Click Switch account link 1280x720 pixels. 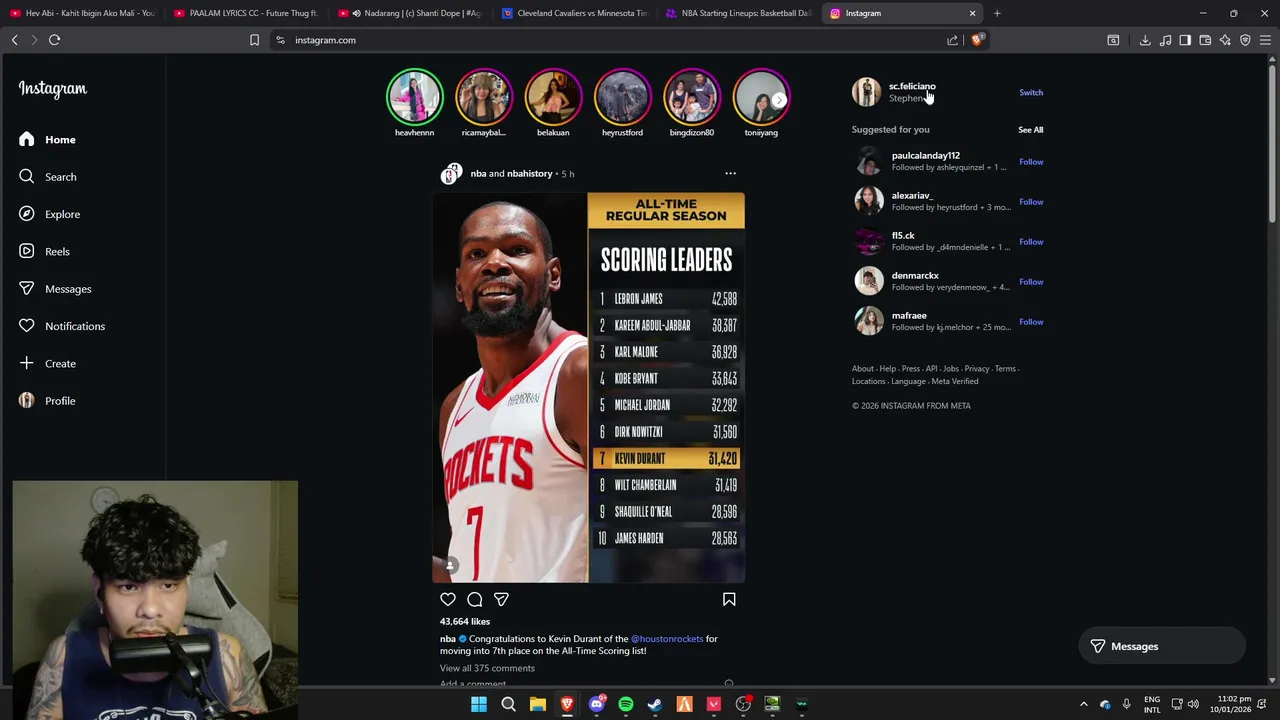(1031, 93)
